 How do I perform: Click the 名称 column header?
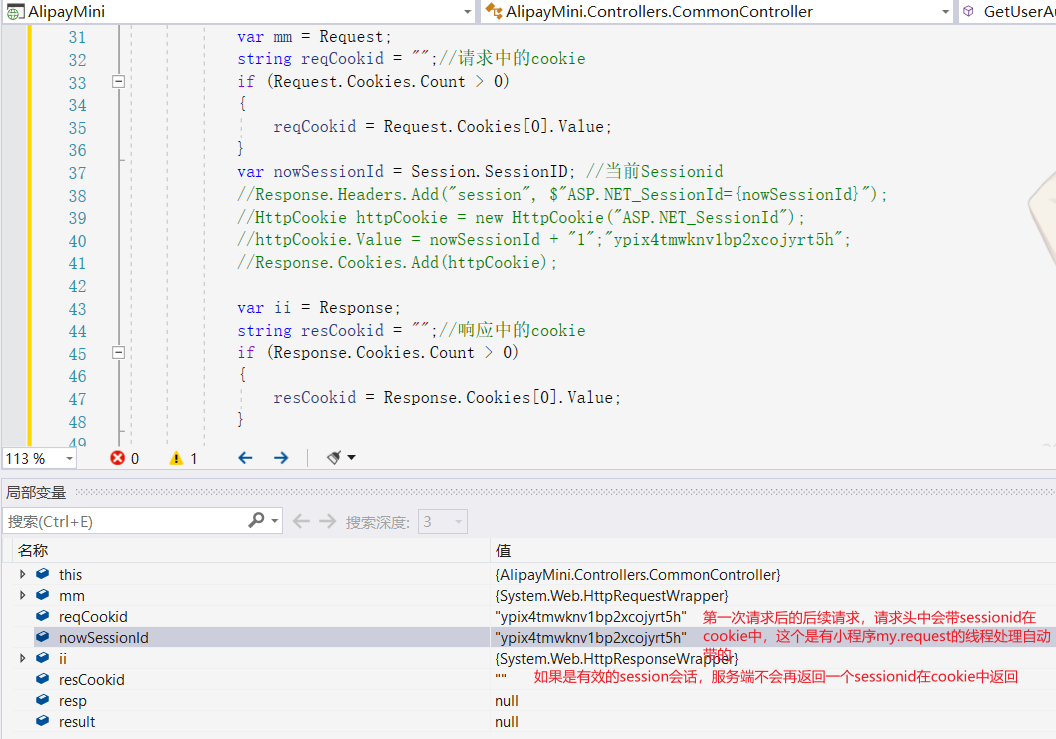pyautogui.click(x=33, y=550)
